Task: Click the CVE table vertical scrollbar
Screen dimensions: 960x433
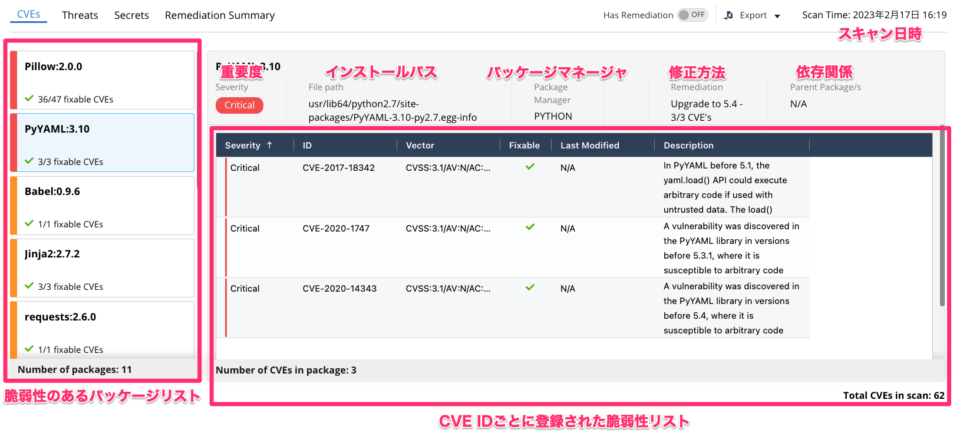Action: (x=941, y=217)
